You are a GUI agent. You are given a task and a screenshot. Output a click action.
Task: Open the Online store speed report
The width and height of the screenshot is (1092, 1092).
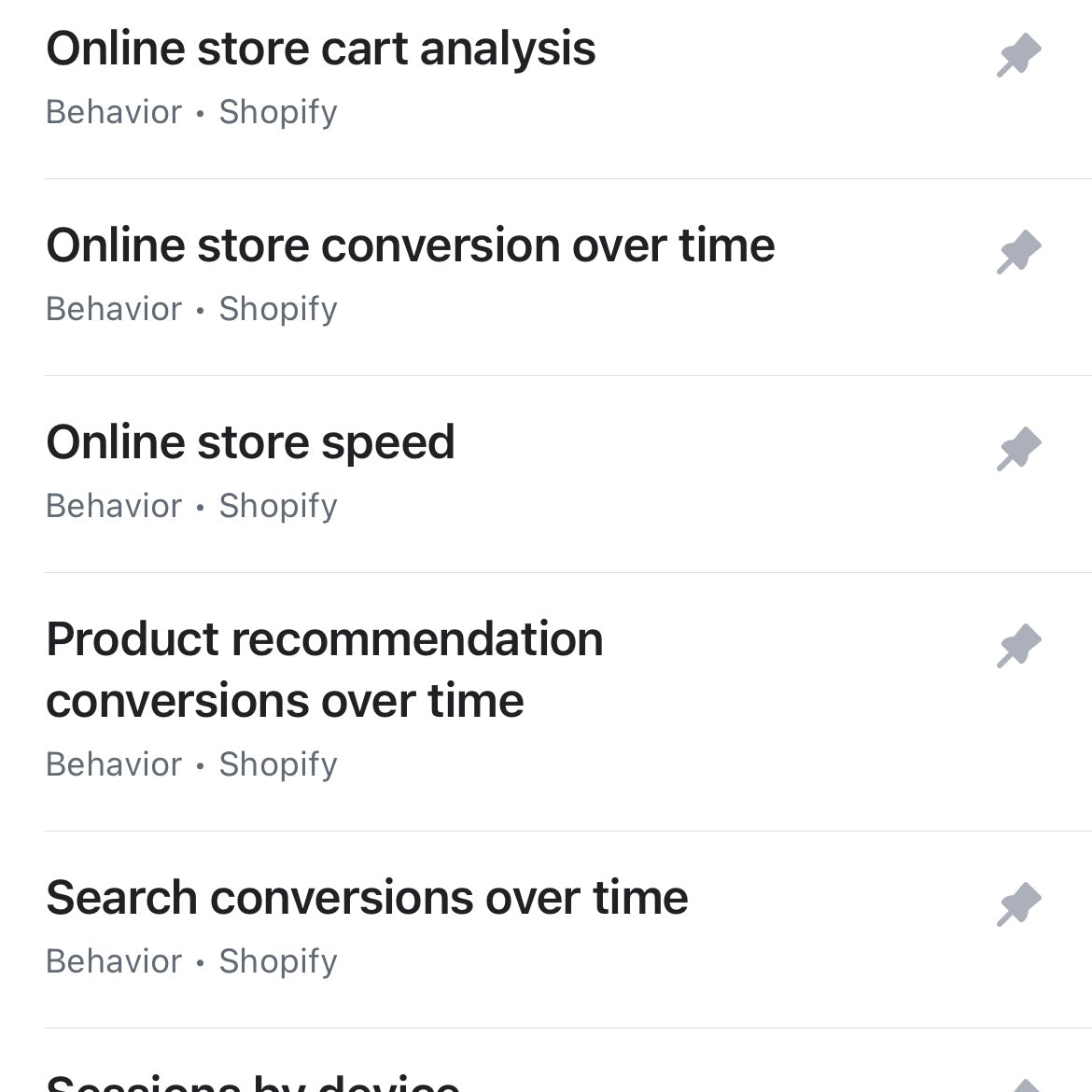pyautogui.click(x=250, y=442)
